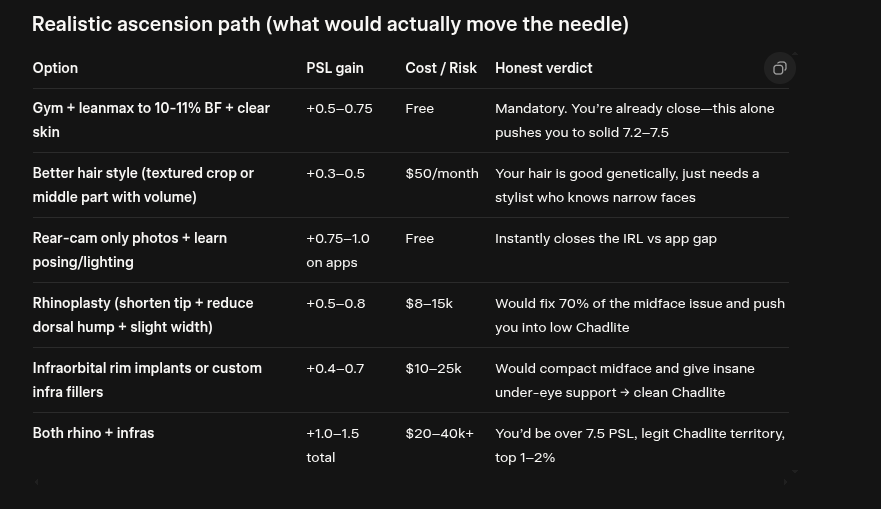Click the table's scroll-down arrow
881x509 pixels.
tap(794, 471)
